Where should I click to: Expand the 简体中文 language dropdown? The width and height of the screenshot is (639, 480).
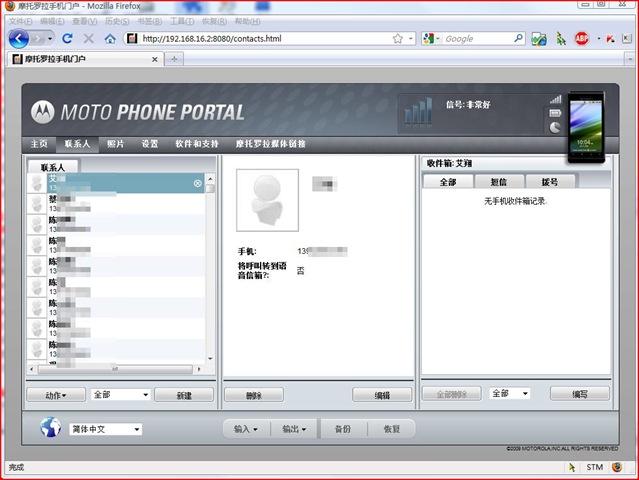point(106,429)
